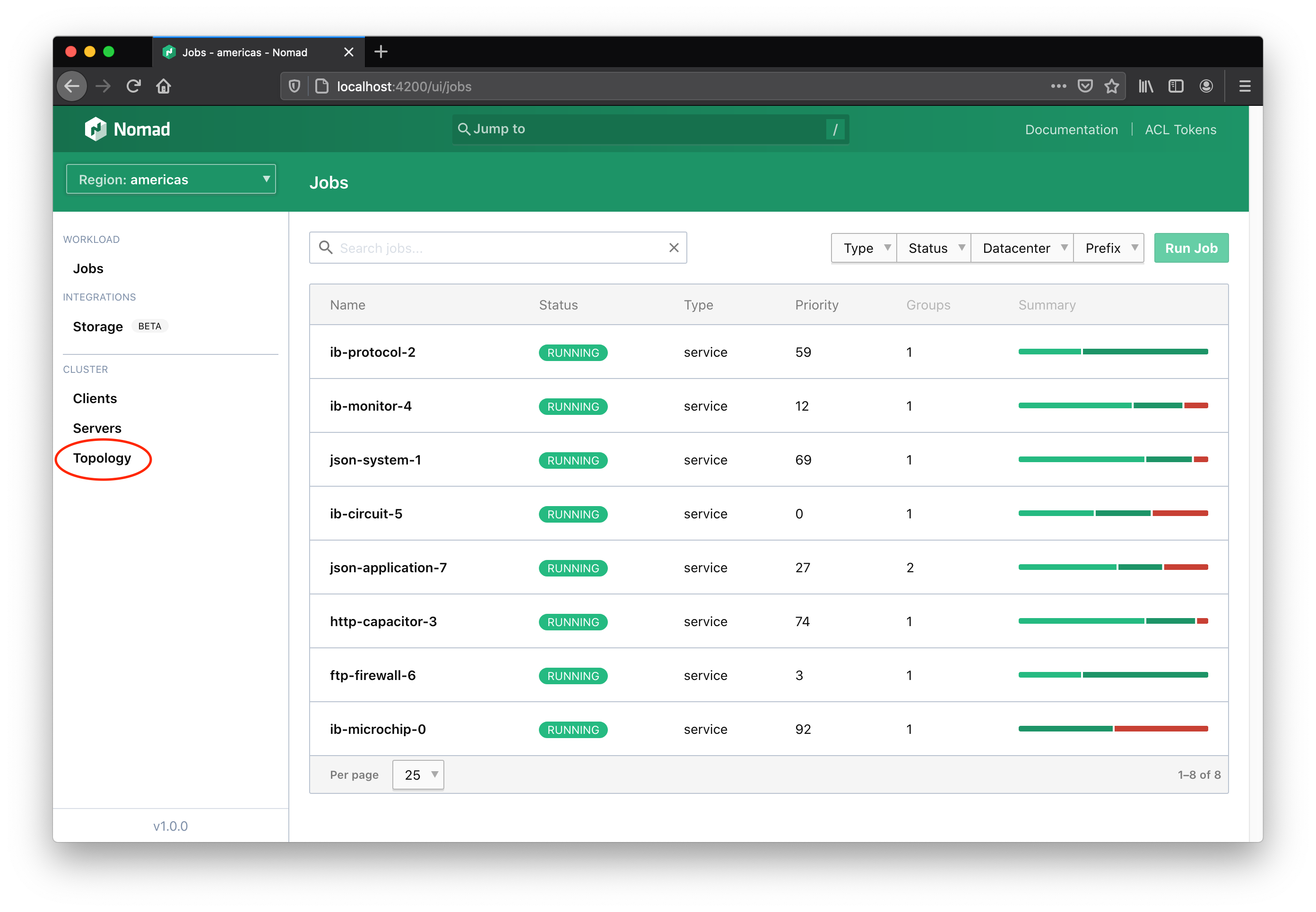Open the Datacenter filter dropdown
The height and width of the screenshot is (912, 1316).
[1022, 248]
